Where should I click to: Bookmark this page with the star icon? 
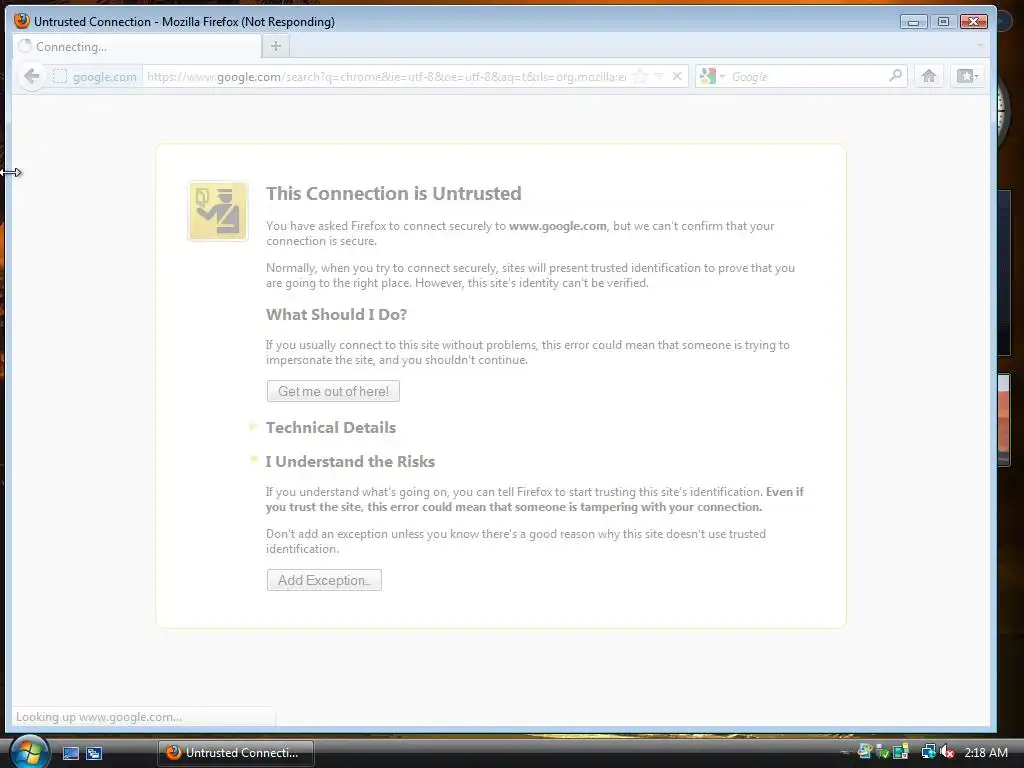pos(641,76)
